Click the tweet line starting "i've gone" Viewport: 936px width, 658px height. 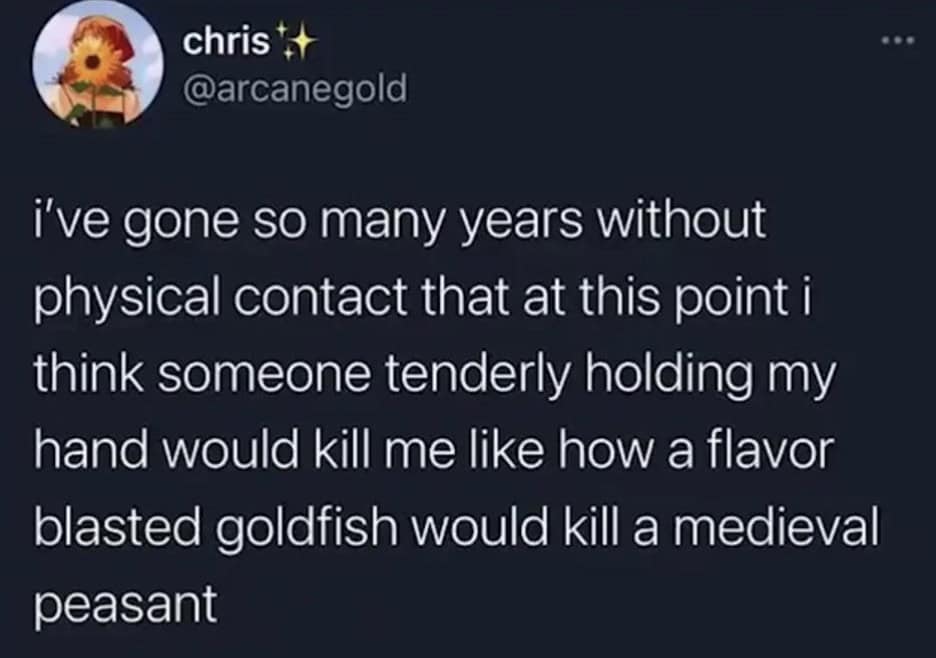click(x=398, y=221)
